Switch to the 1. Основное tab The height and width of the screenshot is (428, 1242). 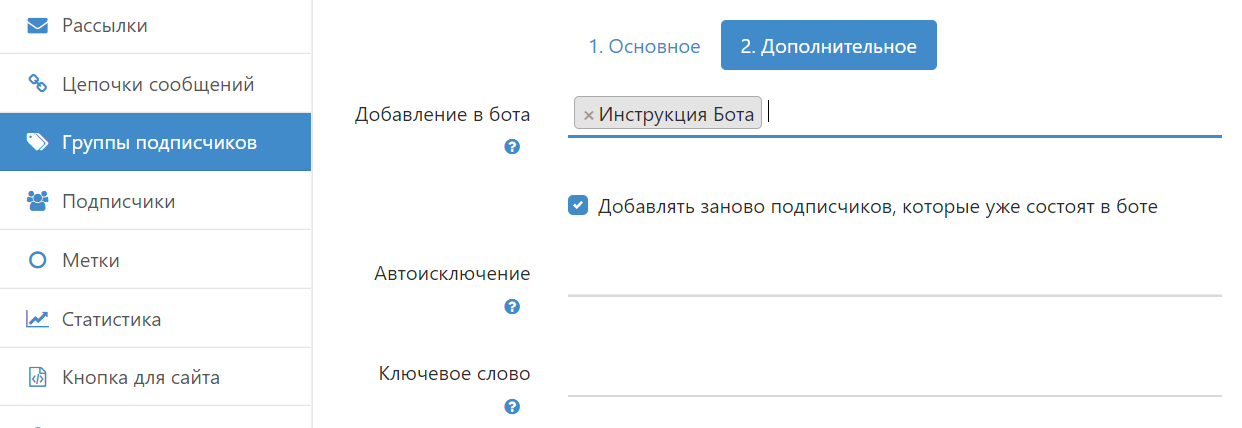coord(643,46)
